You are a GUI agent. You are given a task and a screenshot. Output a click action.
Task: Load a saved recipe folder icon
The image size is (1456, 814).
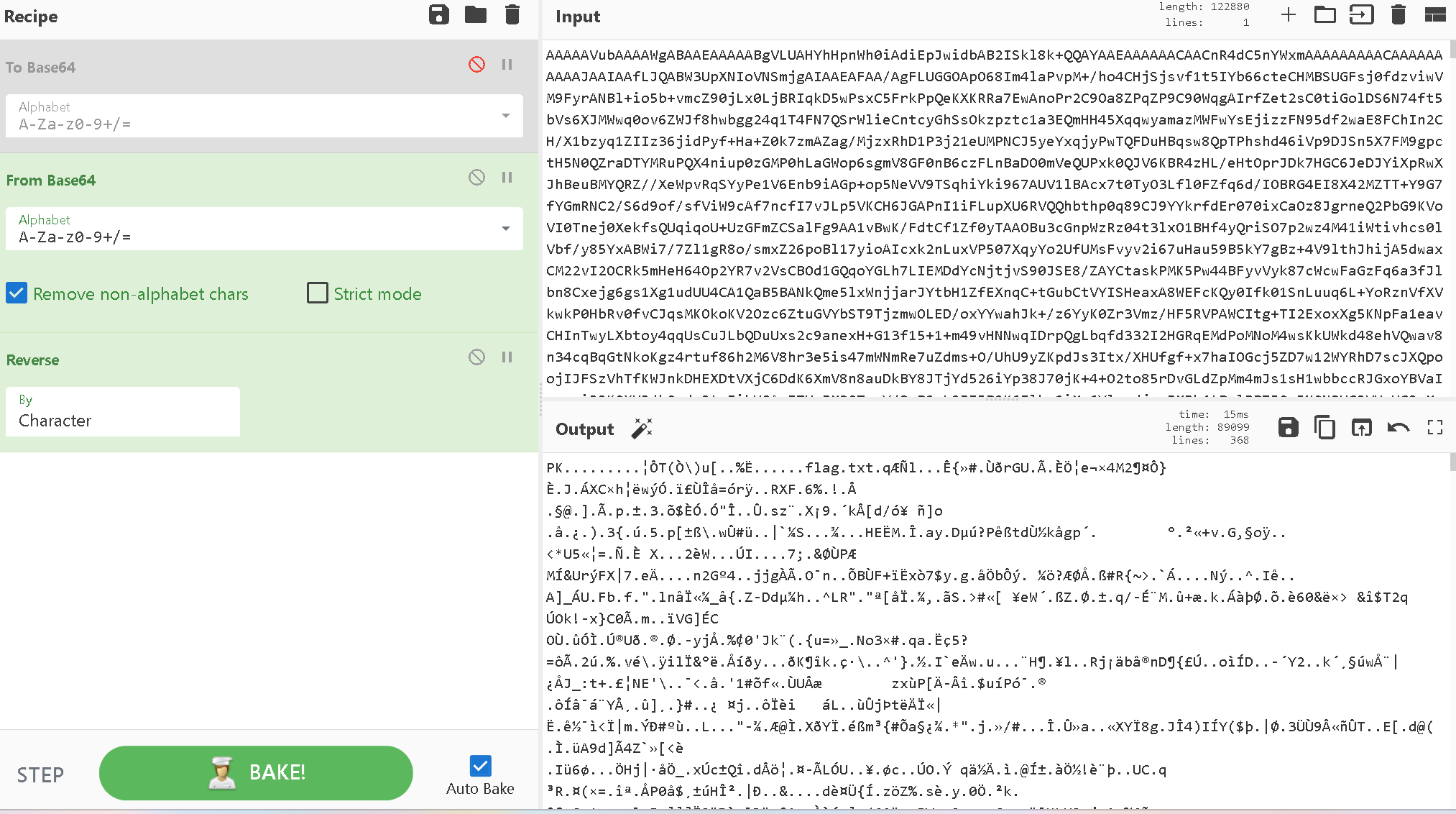475,15
